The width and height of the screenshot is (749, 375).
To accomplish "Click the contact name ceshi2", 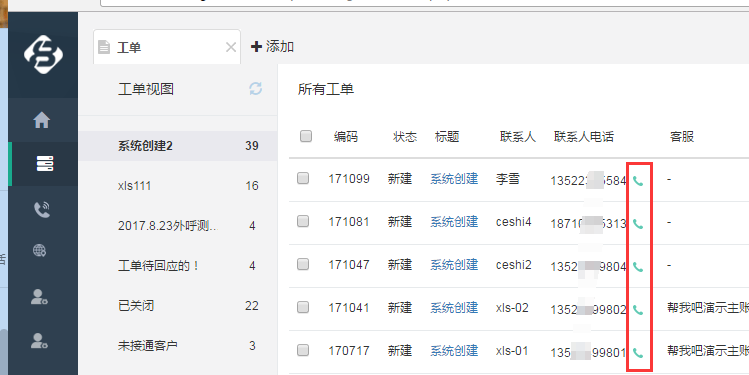I will pyautogui.click(x=514, y=265).
